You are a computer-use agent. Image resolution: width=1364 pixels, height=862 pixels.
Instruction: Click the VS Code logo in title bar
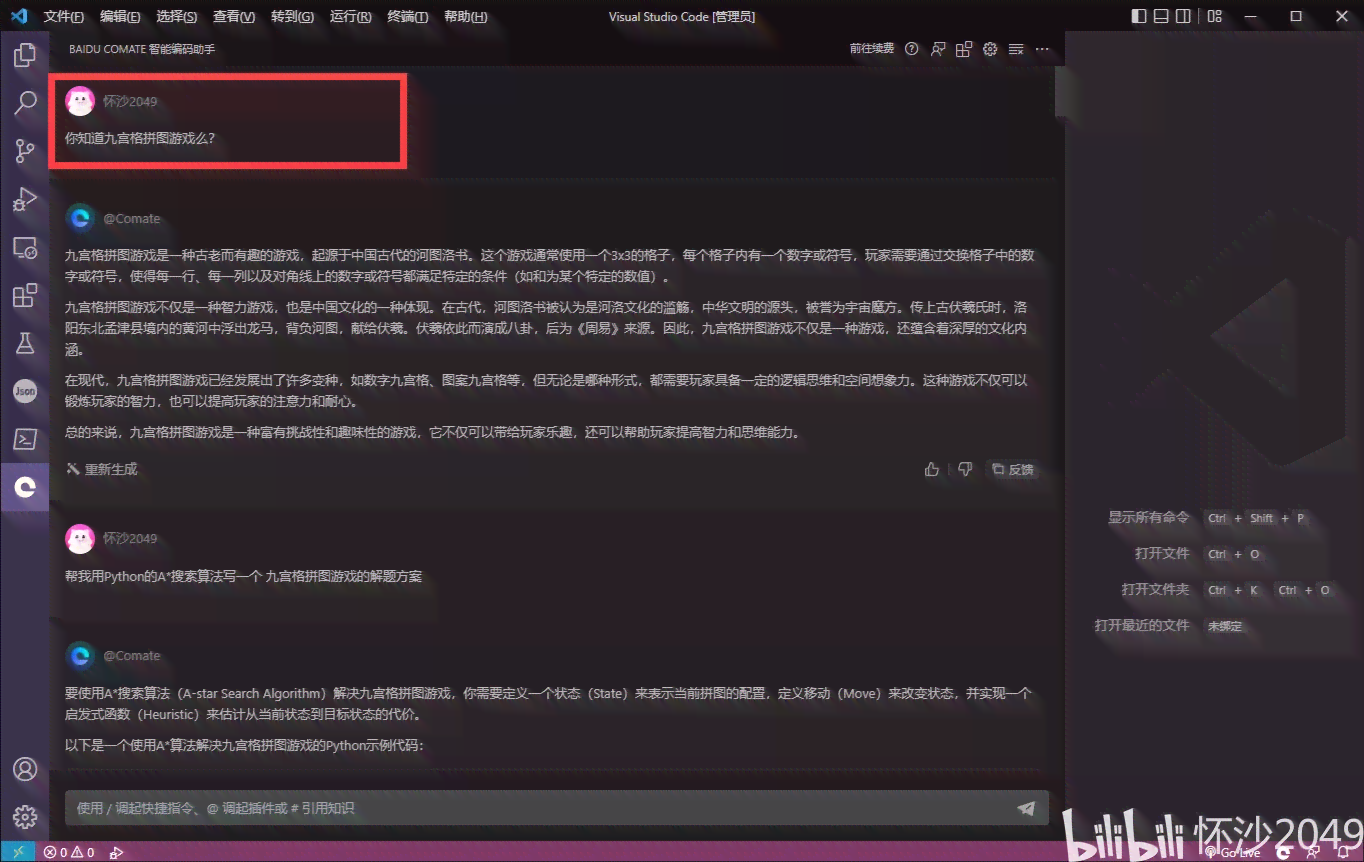click(18, 16)
